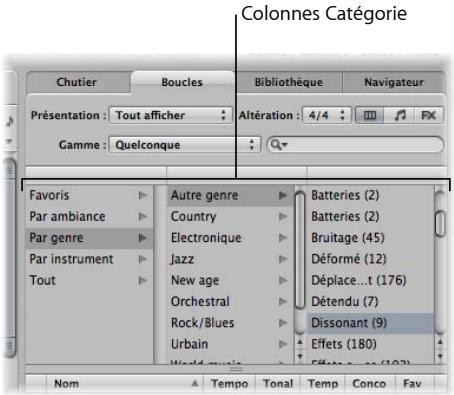The height and width of the screenshot is (395, 454).
Task: Select the Boucles tab
Action: pos(182,82)
